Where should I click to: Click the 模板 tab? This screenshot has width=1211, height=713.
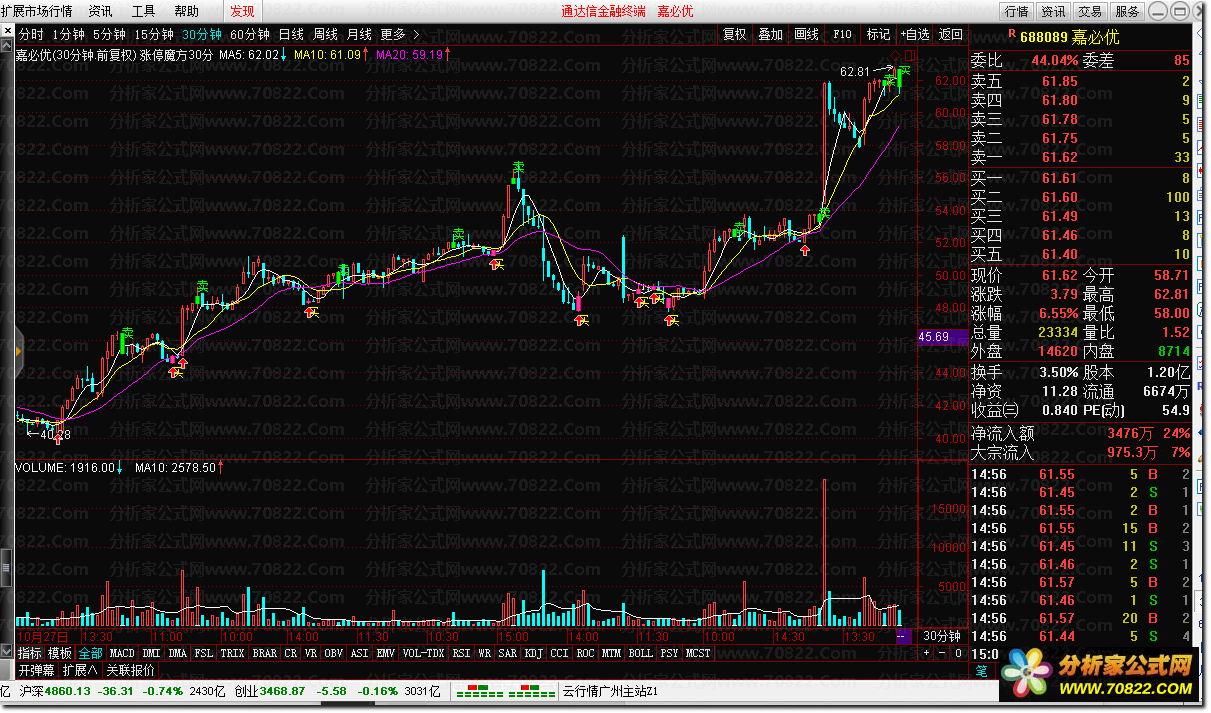coord(60,653)
